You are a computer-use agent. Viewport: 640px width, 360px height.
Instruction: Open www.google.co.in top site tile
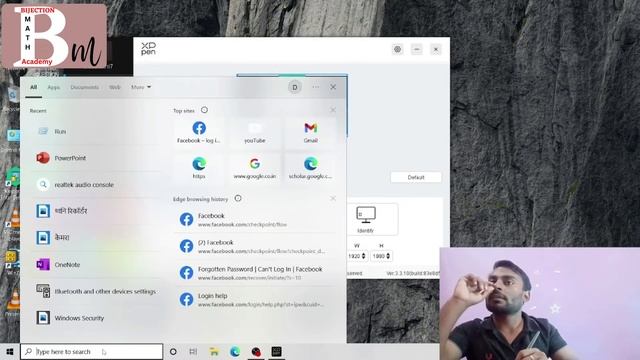click(255, 168)
